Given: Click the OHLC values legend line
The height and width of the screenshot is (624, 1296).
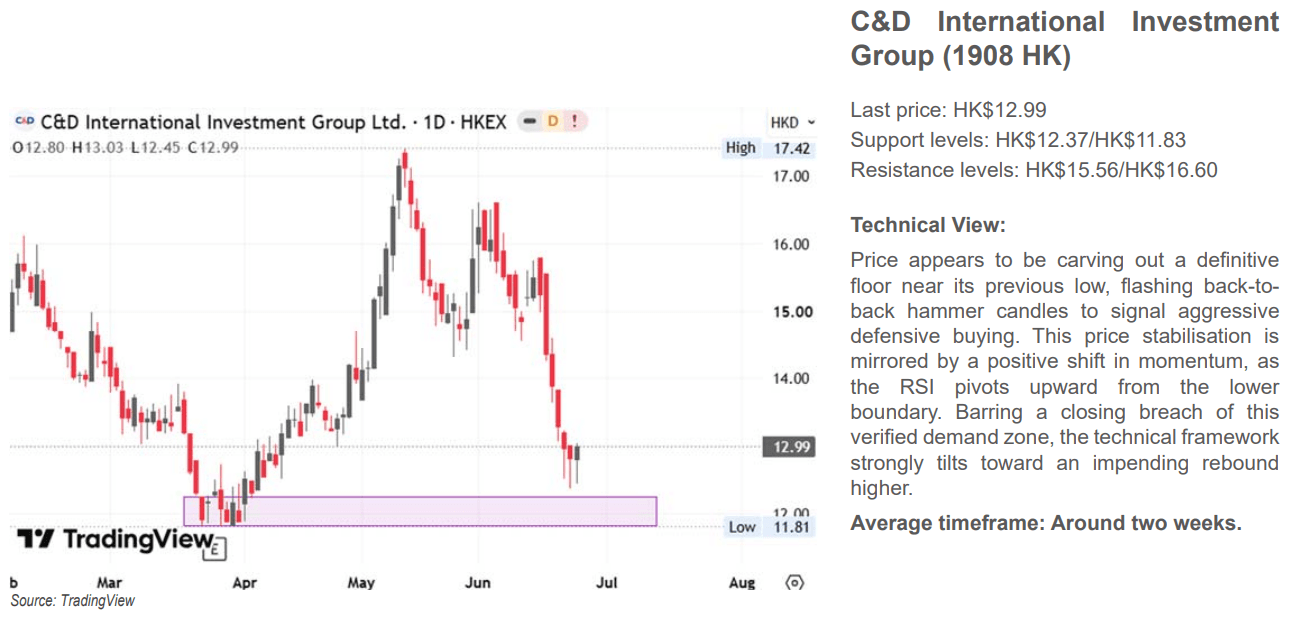Looking at the screenshot, I should (x=124, y=148).
